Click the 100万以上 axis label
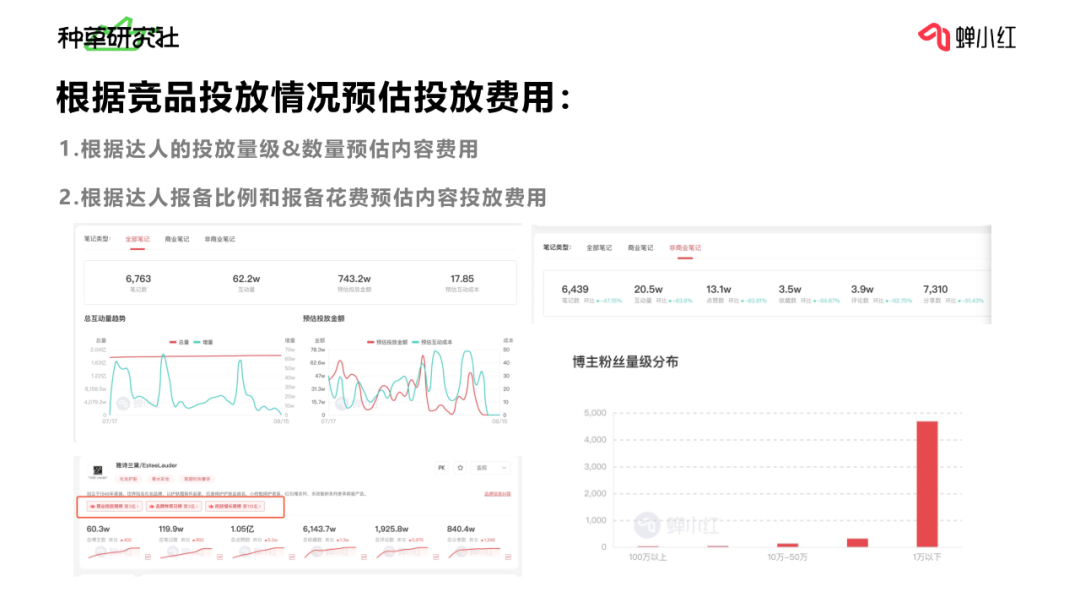The height and width of the screenshot is (608, 1080). [647, 557]
